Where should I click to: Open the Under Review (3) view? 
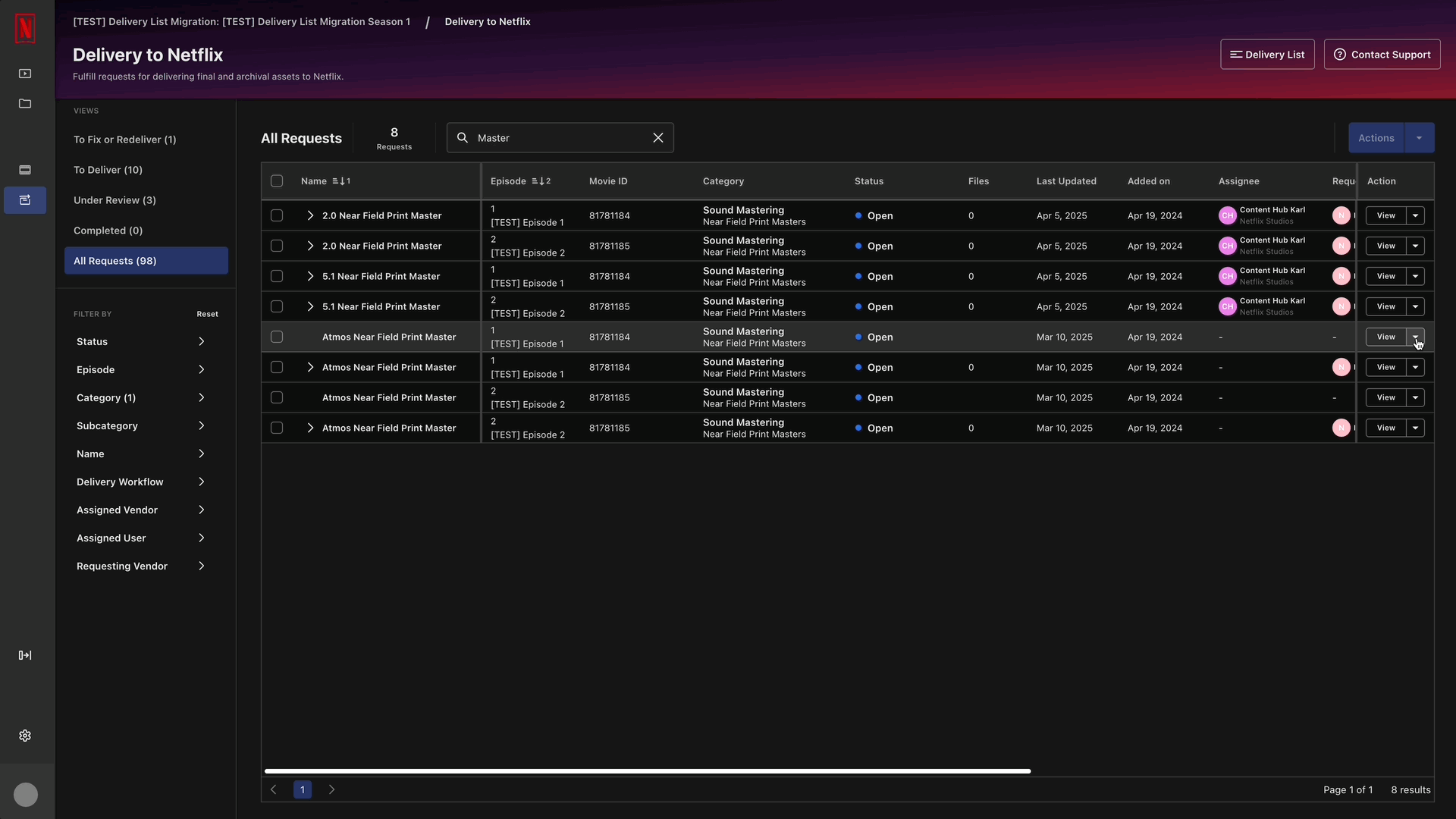pyautogui.click(x=146, y=200)
